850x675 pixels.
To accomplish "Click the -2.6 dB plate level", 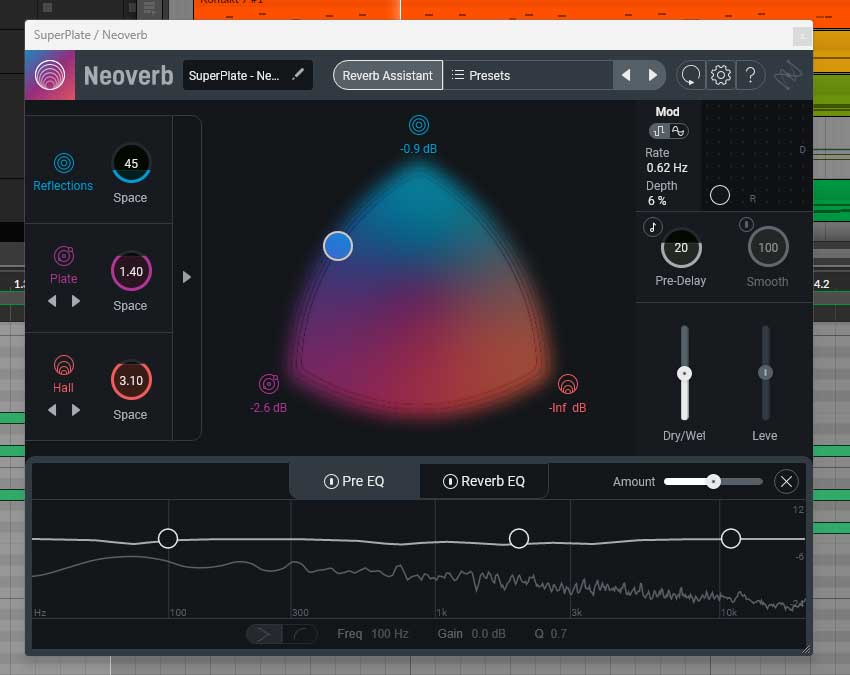I will point(268,408).
